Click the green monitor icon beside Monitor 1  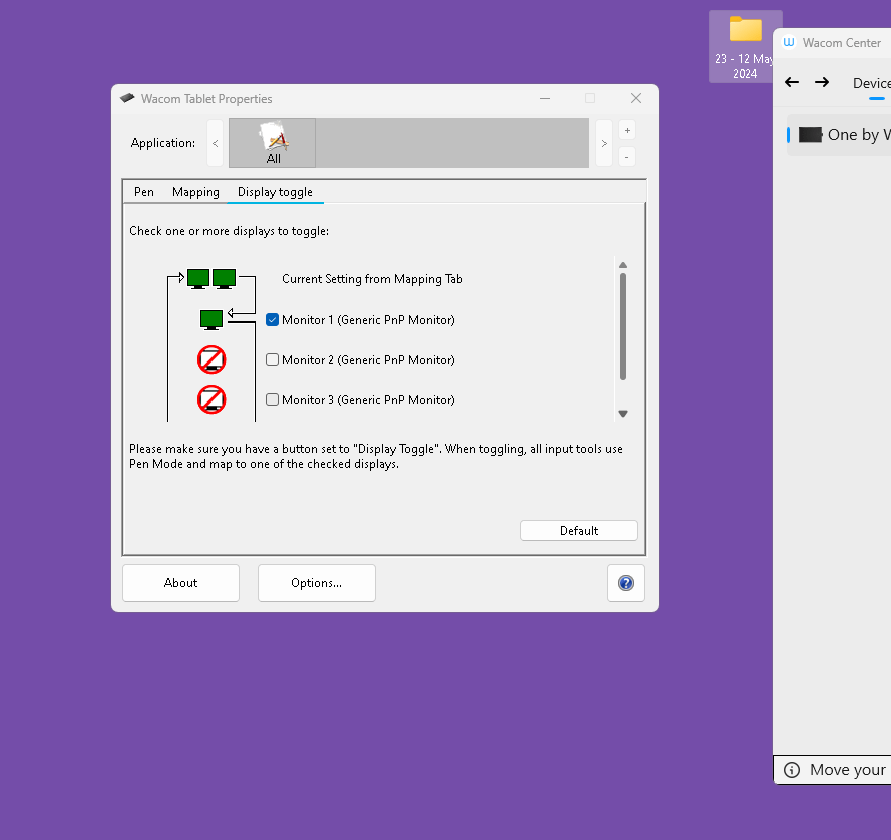coord(211,319)
